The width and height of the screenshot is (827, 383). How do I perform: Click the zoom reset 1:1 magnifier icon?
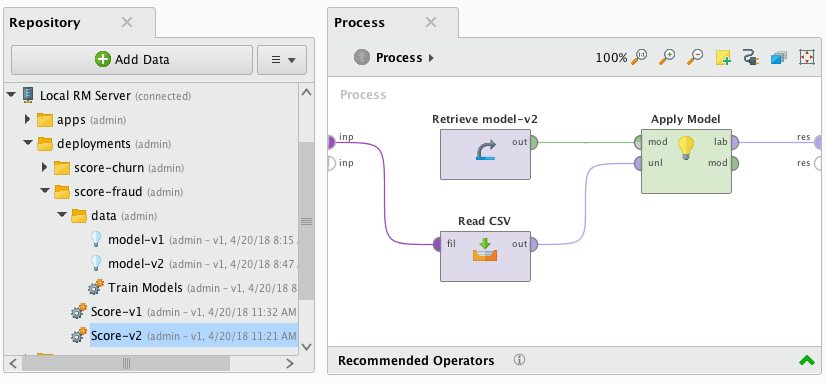coord(639,57)
